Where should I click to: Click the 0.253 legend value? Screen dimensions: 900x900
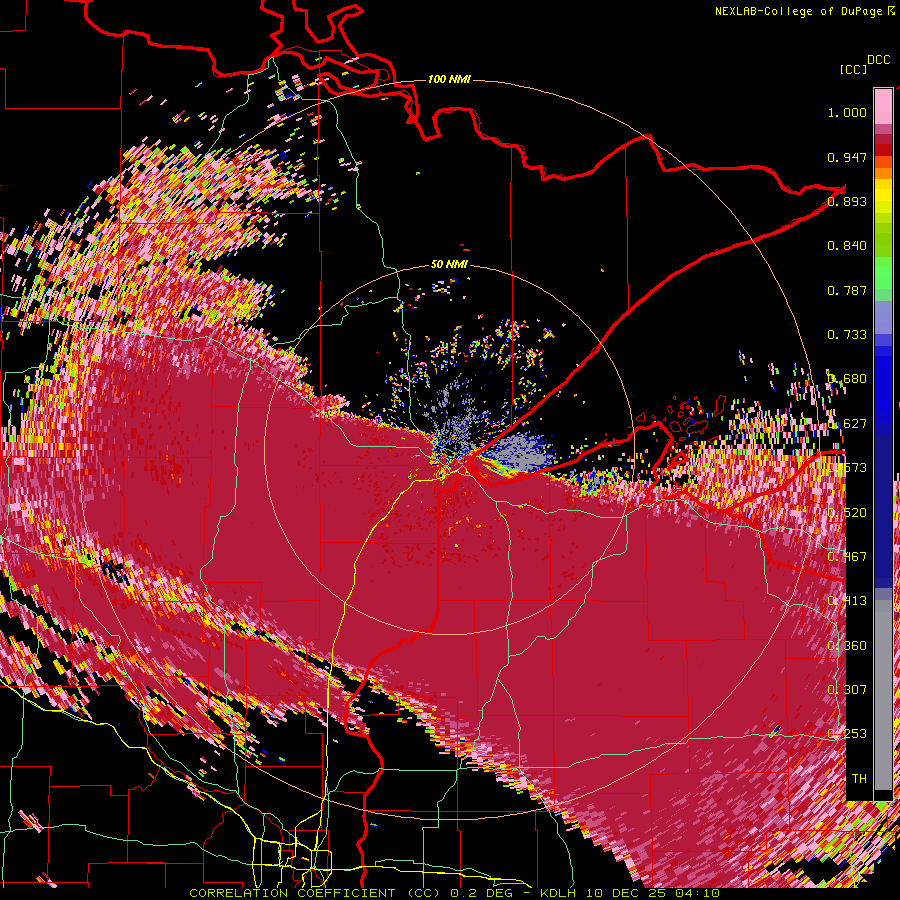[848, 734]
